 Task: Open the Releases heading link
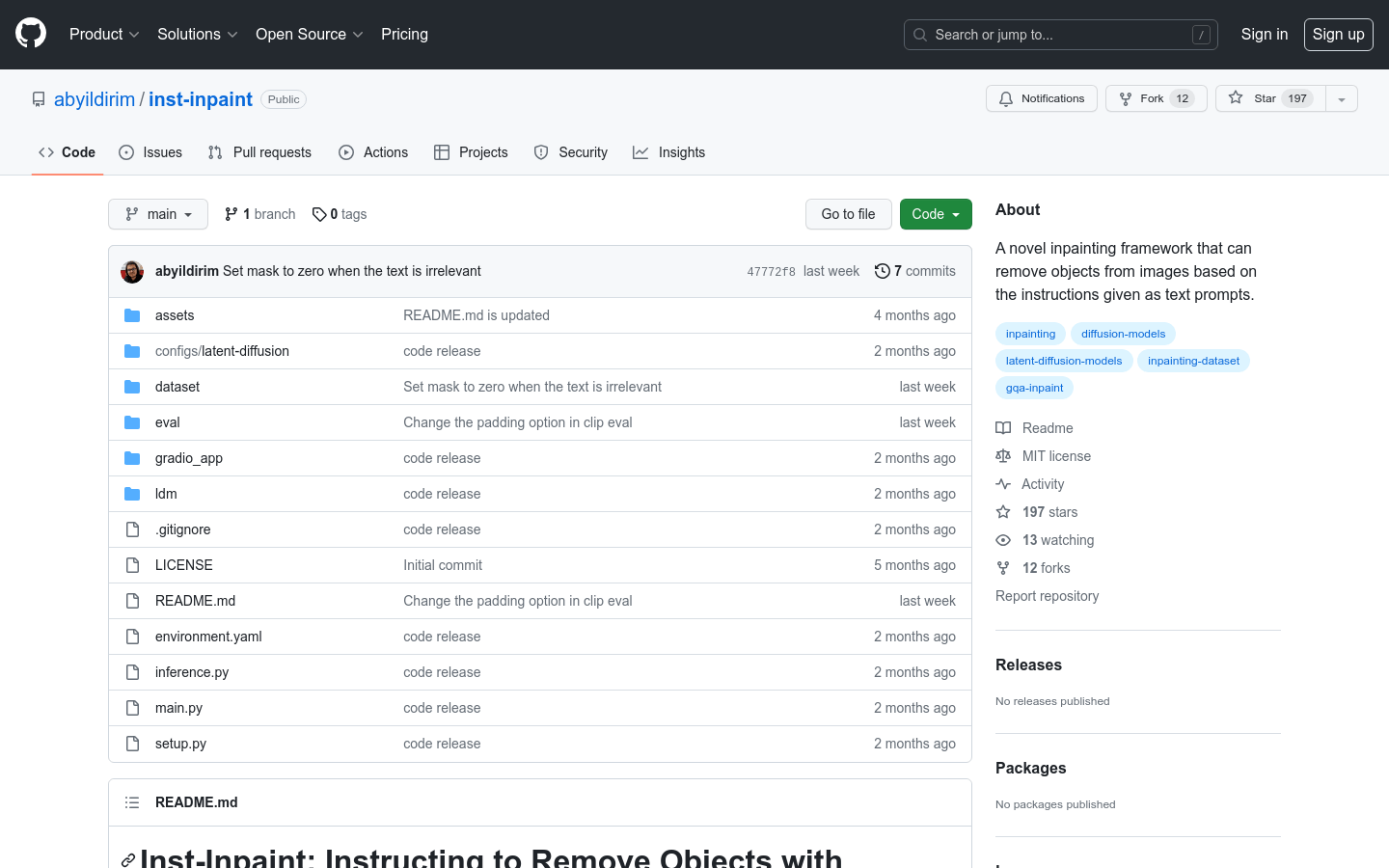tap(1028, 665)
